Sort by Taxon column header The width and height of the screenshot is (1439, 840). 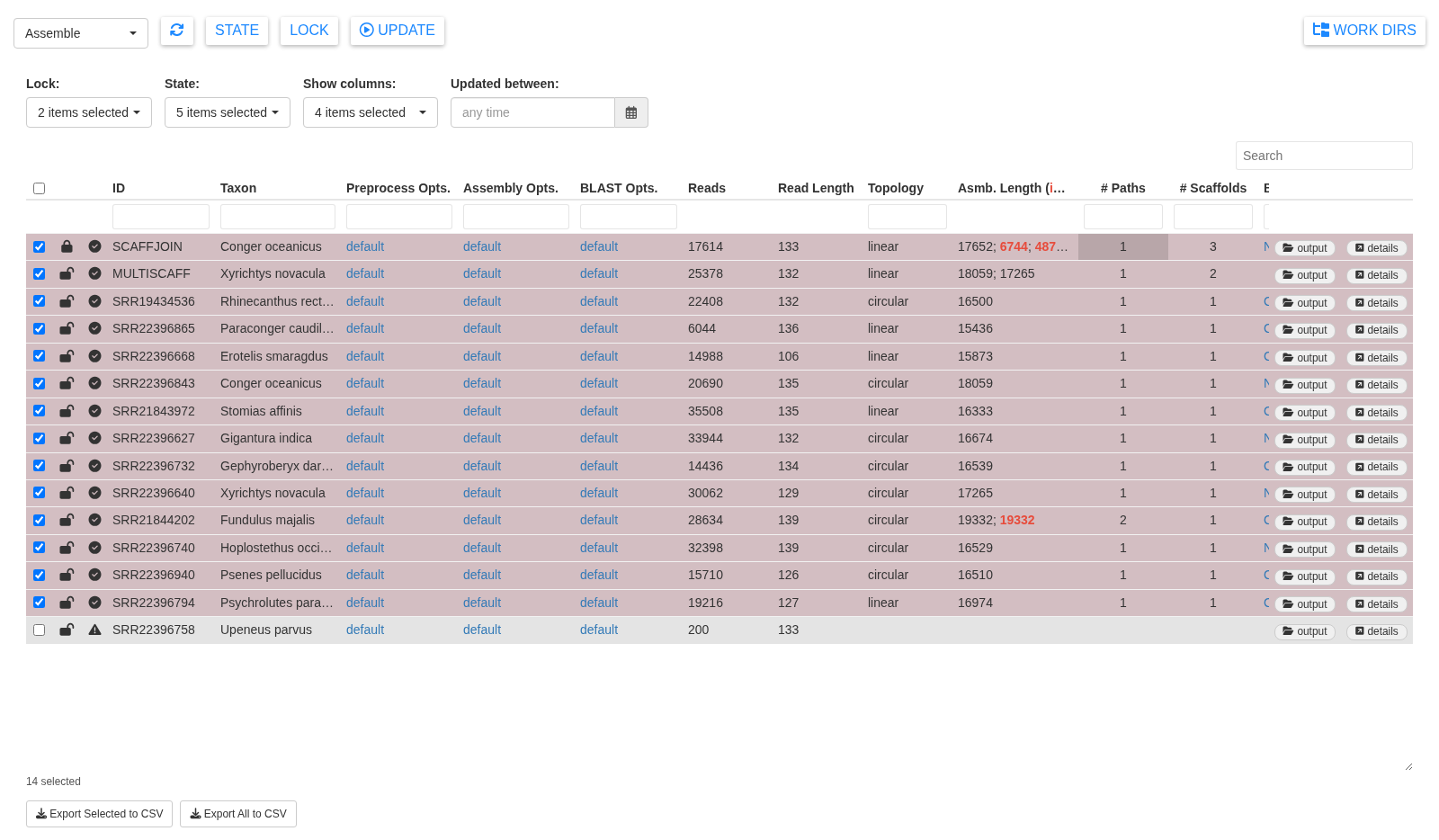238,188
